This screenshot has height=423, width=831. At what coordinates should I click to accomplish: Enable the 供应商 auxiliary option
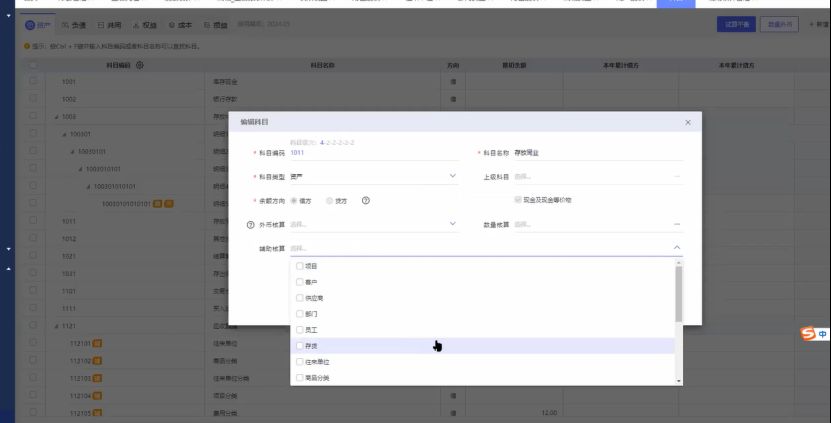(x=299, y=298)
